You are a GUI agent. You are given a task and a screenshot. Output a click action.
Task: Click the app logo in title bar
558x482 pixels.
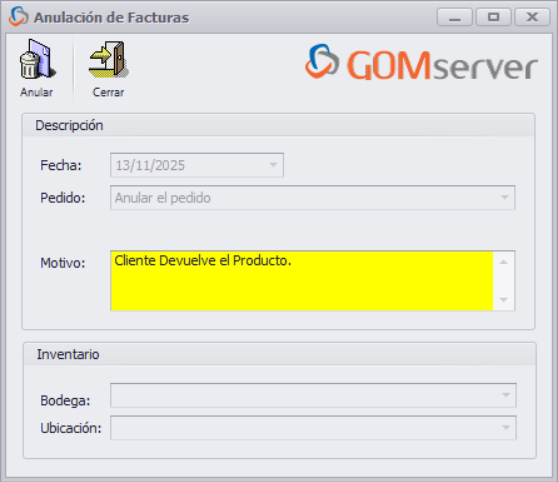pos(19,17)
